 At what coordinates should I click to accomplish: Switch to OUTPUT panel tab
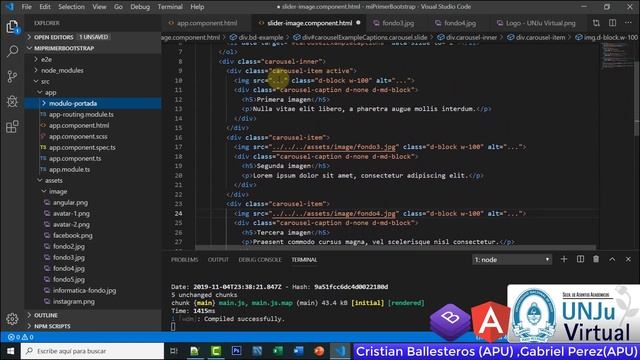[218, 260]
